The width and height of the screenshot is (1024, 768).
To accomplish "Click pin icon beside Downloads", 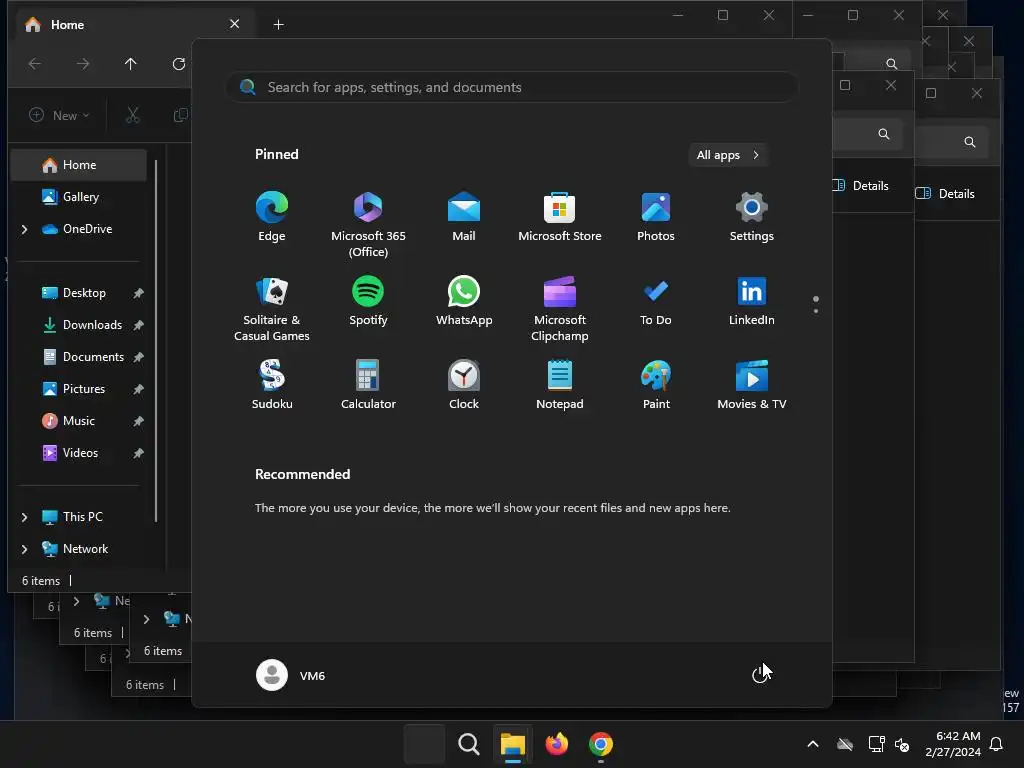I will (138, 325).
